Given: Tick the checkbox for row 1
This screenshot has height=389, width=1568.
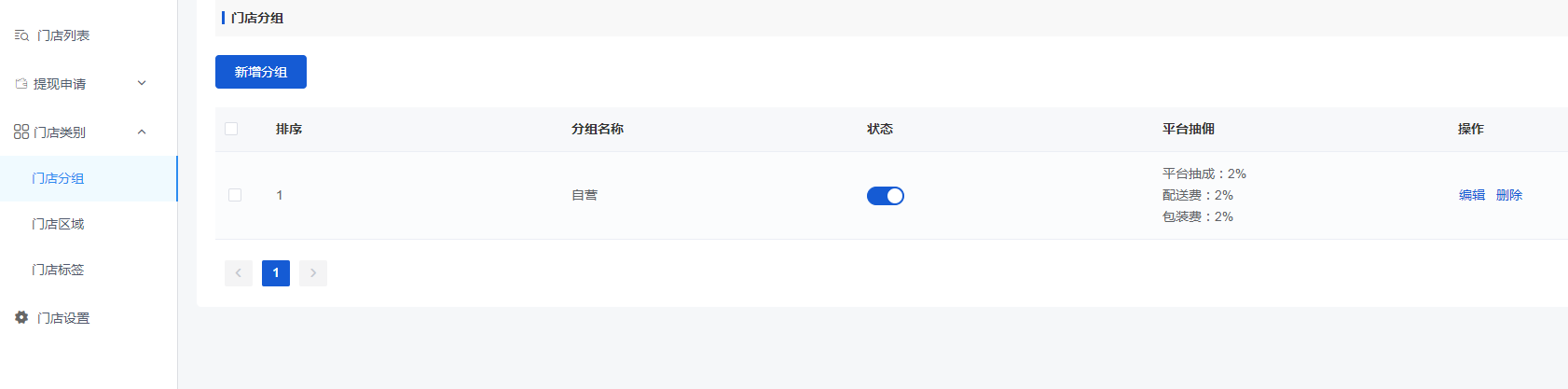Looking at the screenshot, I should (235, 195).
